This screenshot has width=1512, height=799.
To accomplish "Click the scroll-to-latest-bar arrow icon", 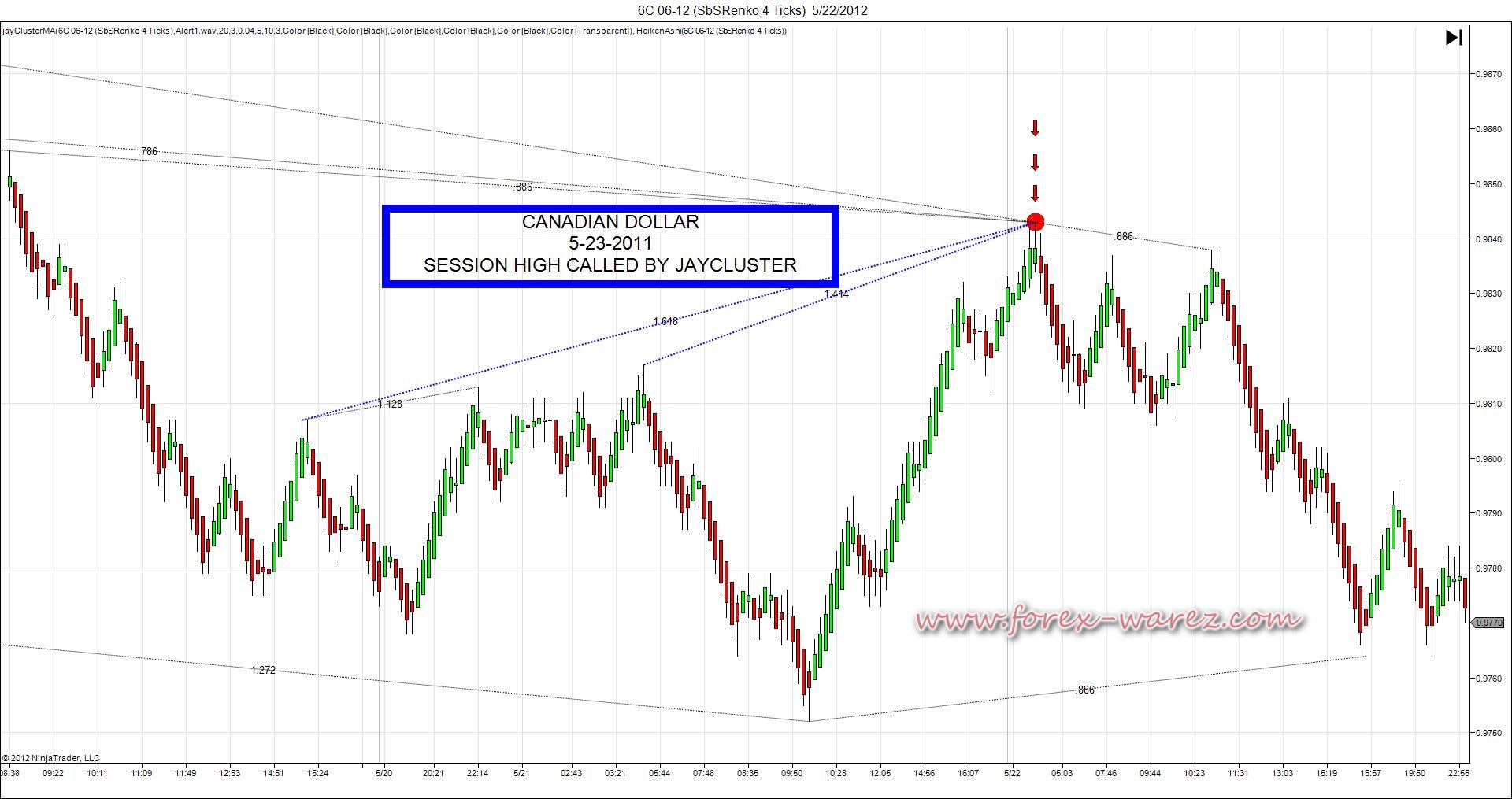I will (x=1454, y=37).
